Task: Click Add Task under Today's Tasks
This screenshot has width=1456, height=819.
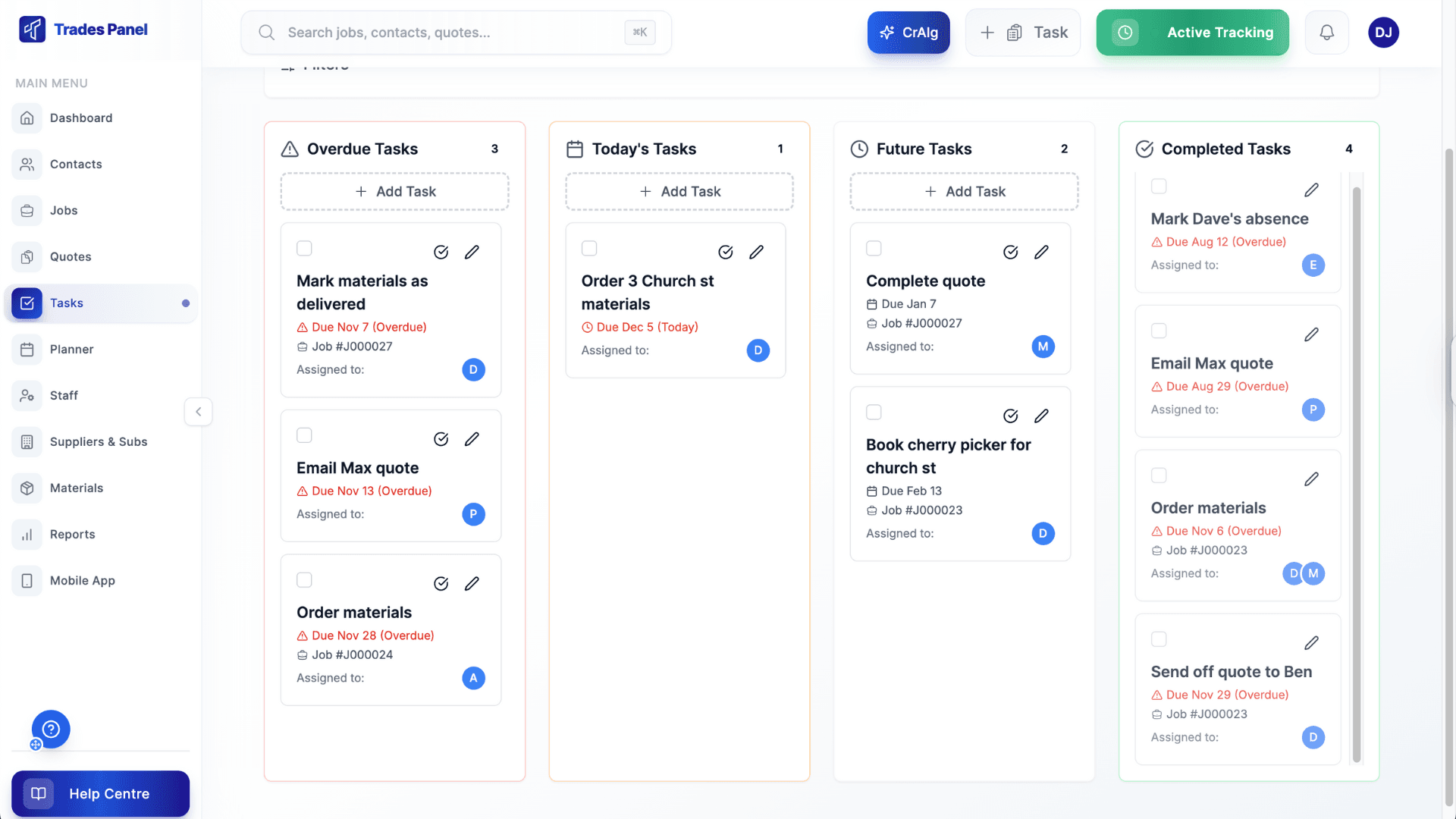Action: click(x=679, y=191)
